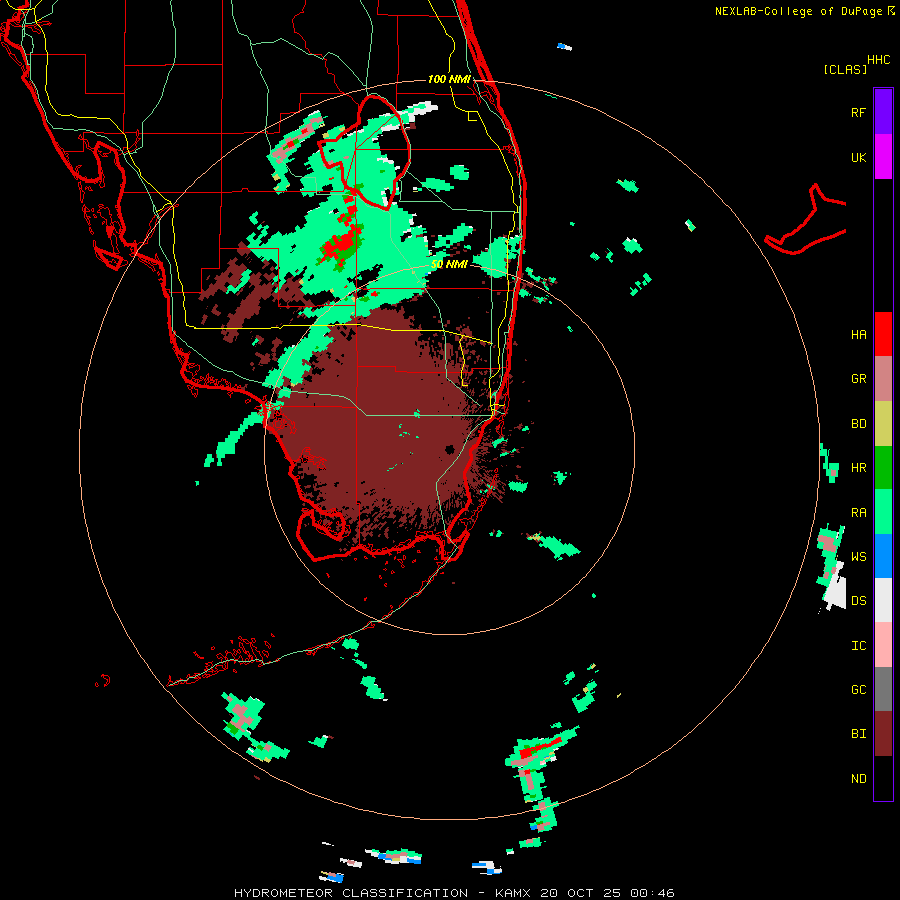Viewport: 900px width, 900px height.
Task: Select the WS blue legend swatch
Action: coord(883,556)
